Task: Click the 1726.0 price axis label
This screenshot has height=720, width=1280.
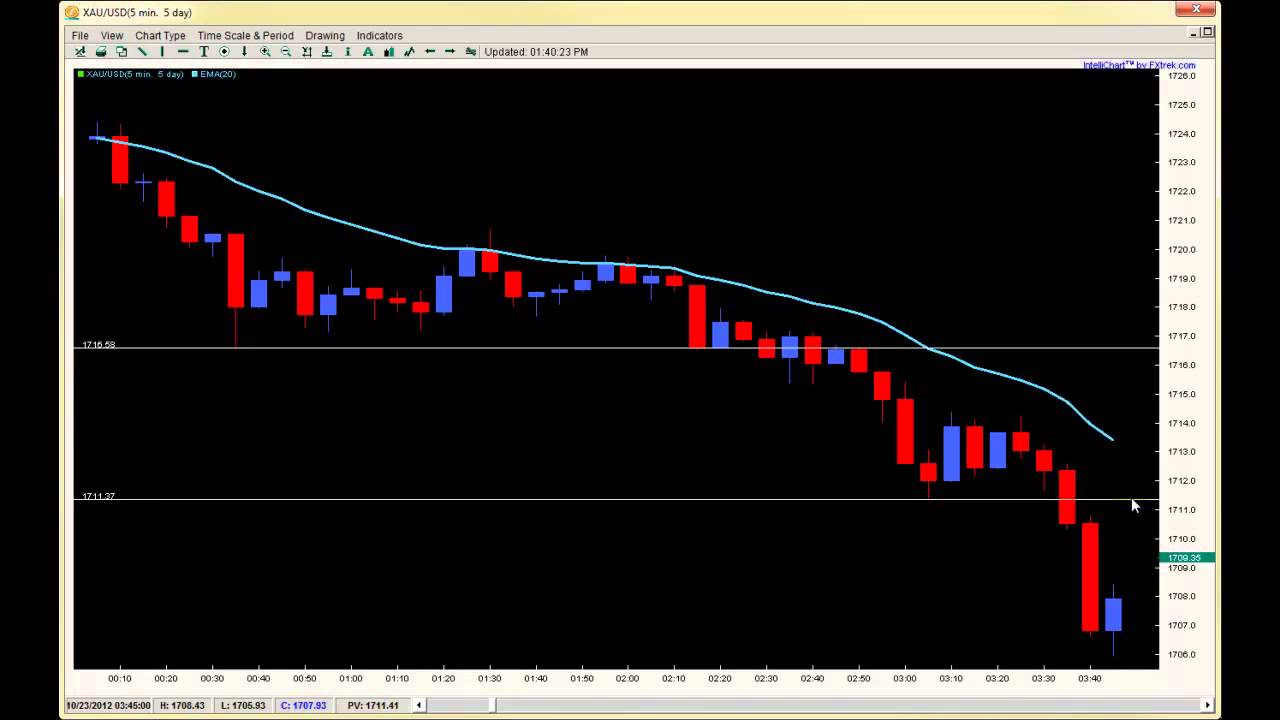Action: coord(1182,76)
